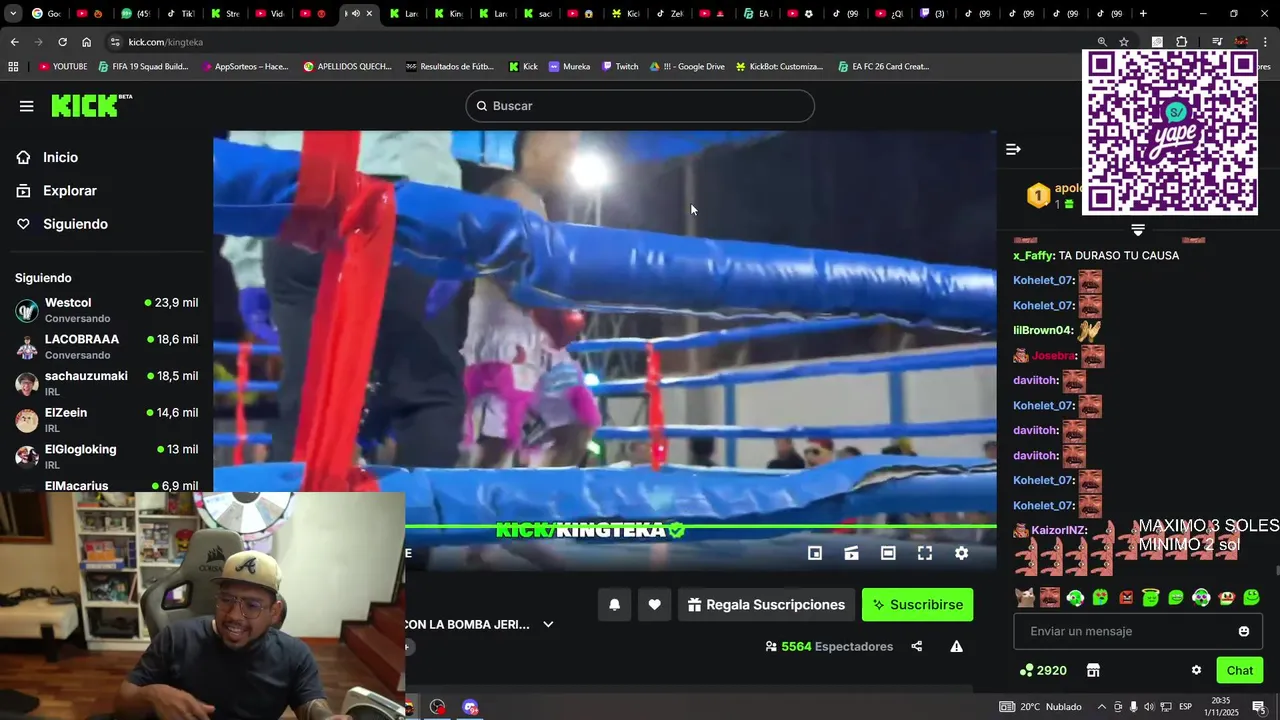Expand the pinned chat chevron arrow
This screenshot has width=1280, height=720.
pyautogui.click(x=1138, y=230)
